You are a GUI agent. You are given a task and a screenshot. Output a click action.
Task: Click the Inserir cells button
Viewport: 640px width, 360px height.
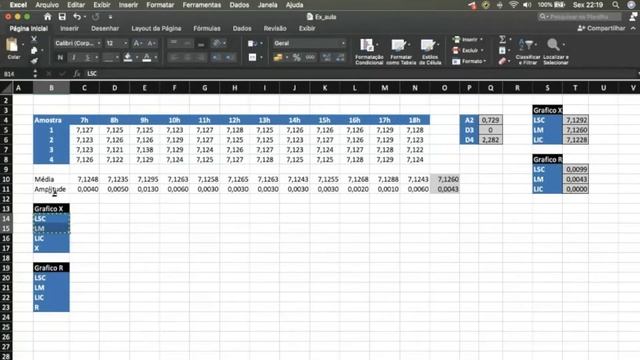467,40
